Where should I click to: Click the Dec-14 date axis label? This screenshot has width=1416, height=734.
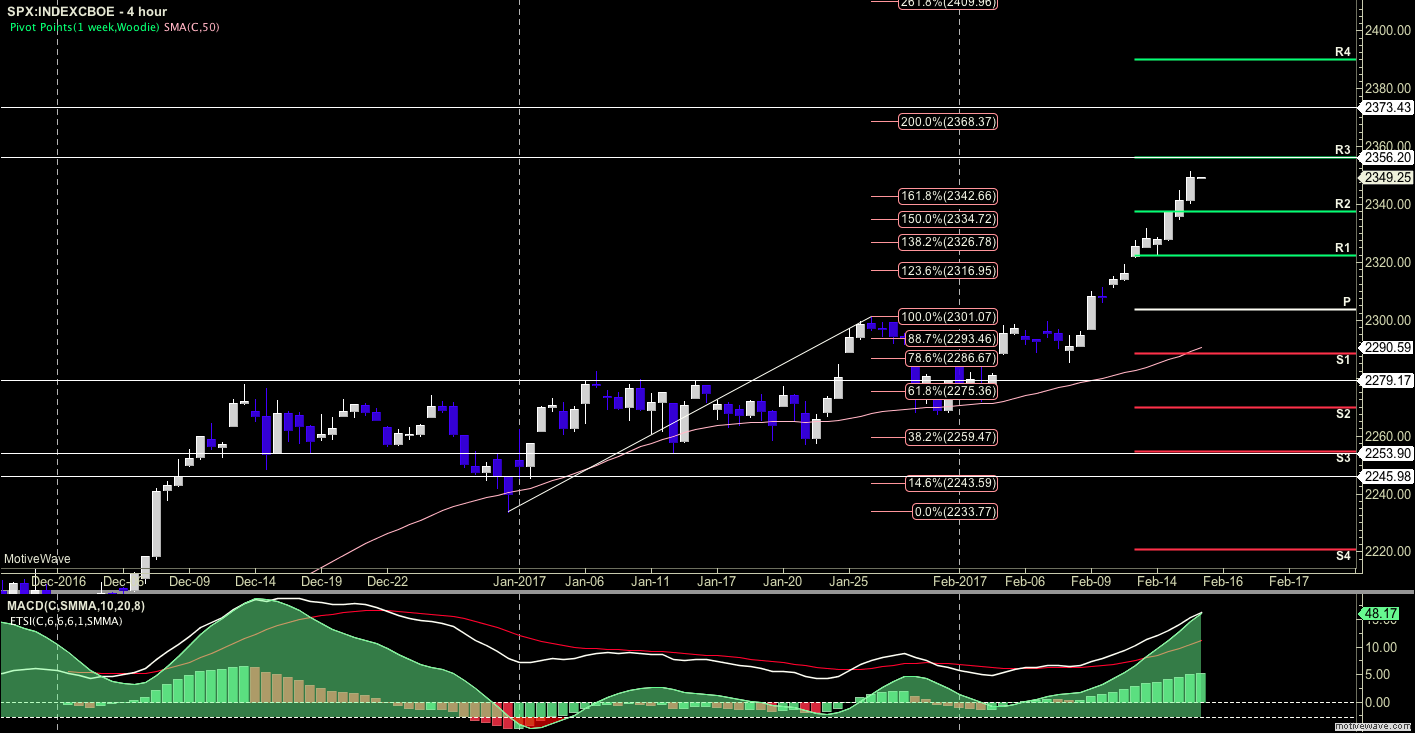click(x=256, y=581)
